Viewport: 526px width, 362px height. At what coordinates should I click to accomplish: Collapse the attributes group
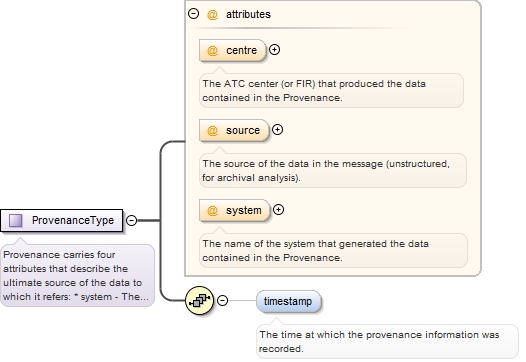click(194, 14)
